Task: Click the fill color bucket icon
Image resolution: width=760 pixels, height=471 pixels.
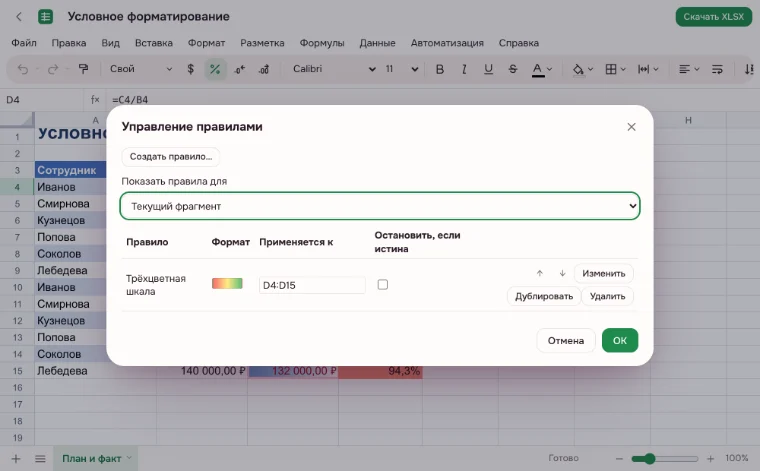Action: point(578,69)
